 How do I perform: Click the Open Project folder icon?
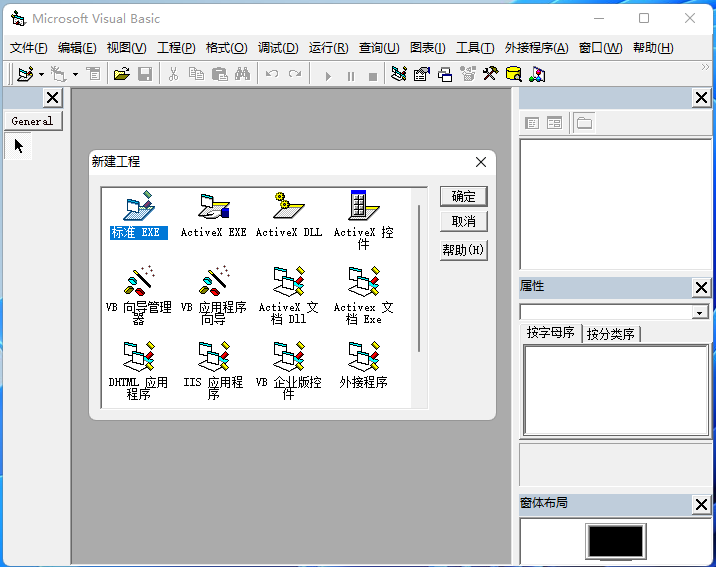[121, 74]
